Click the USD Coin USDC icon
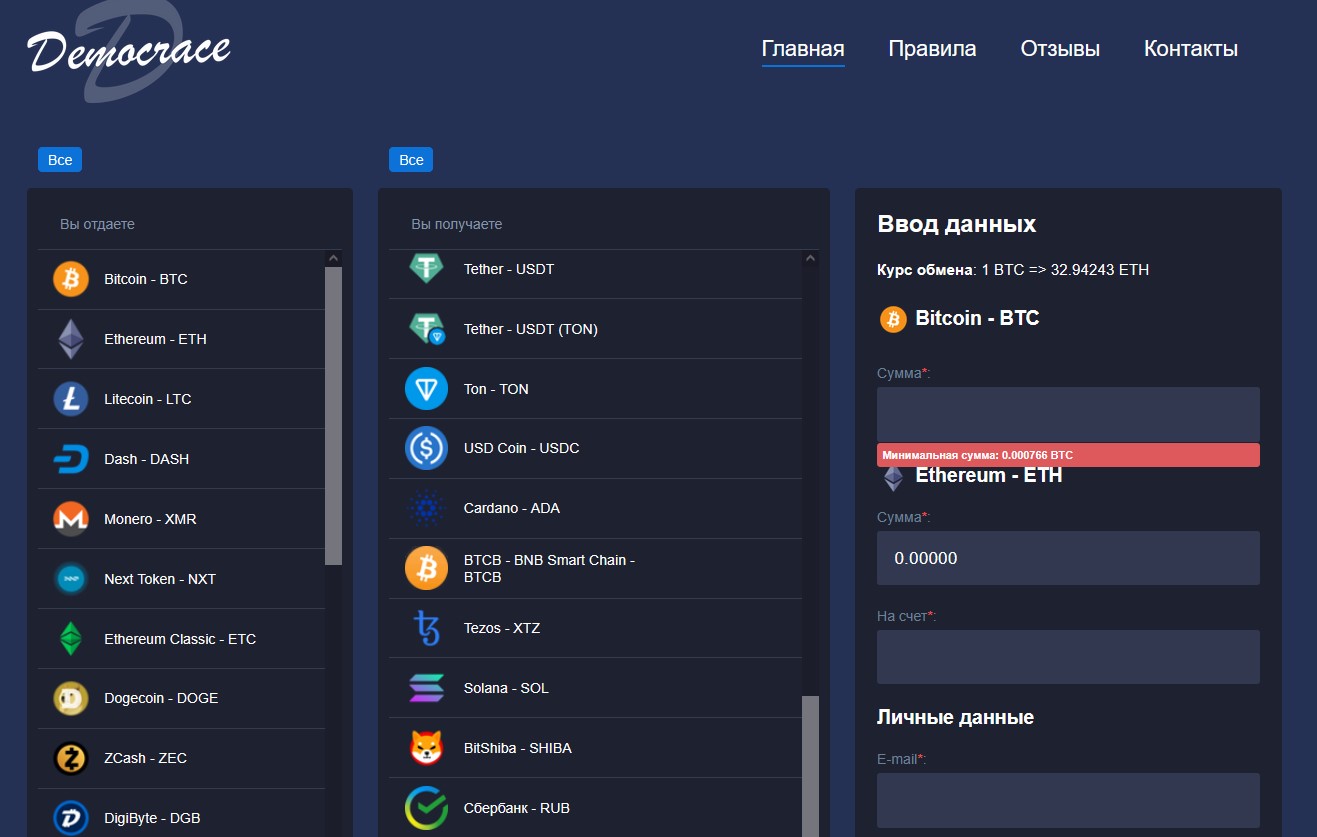The height and width of the screenshot is (837, 1317). (427, 448)
